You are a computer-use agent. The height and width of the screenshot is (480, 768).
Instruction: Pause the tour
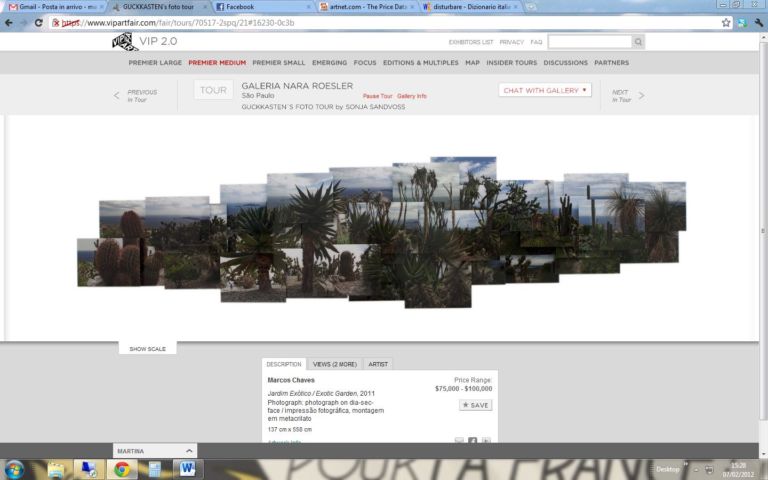coord(377,96)
